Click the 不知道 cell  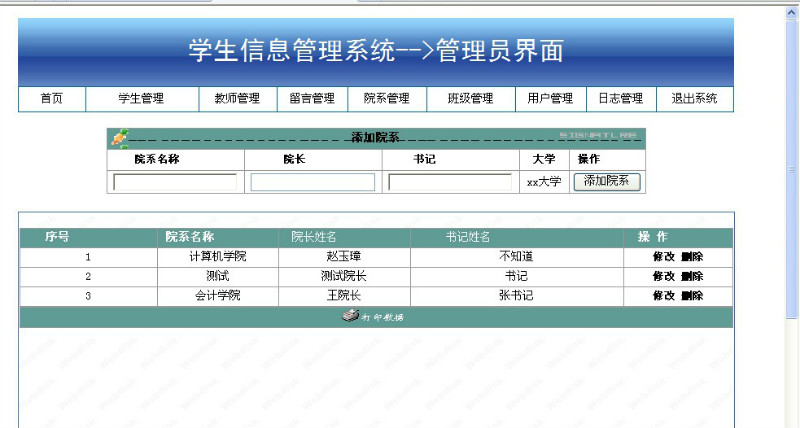[x=516, y=257]
